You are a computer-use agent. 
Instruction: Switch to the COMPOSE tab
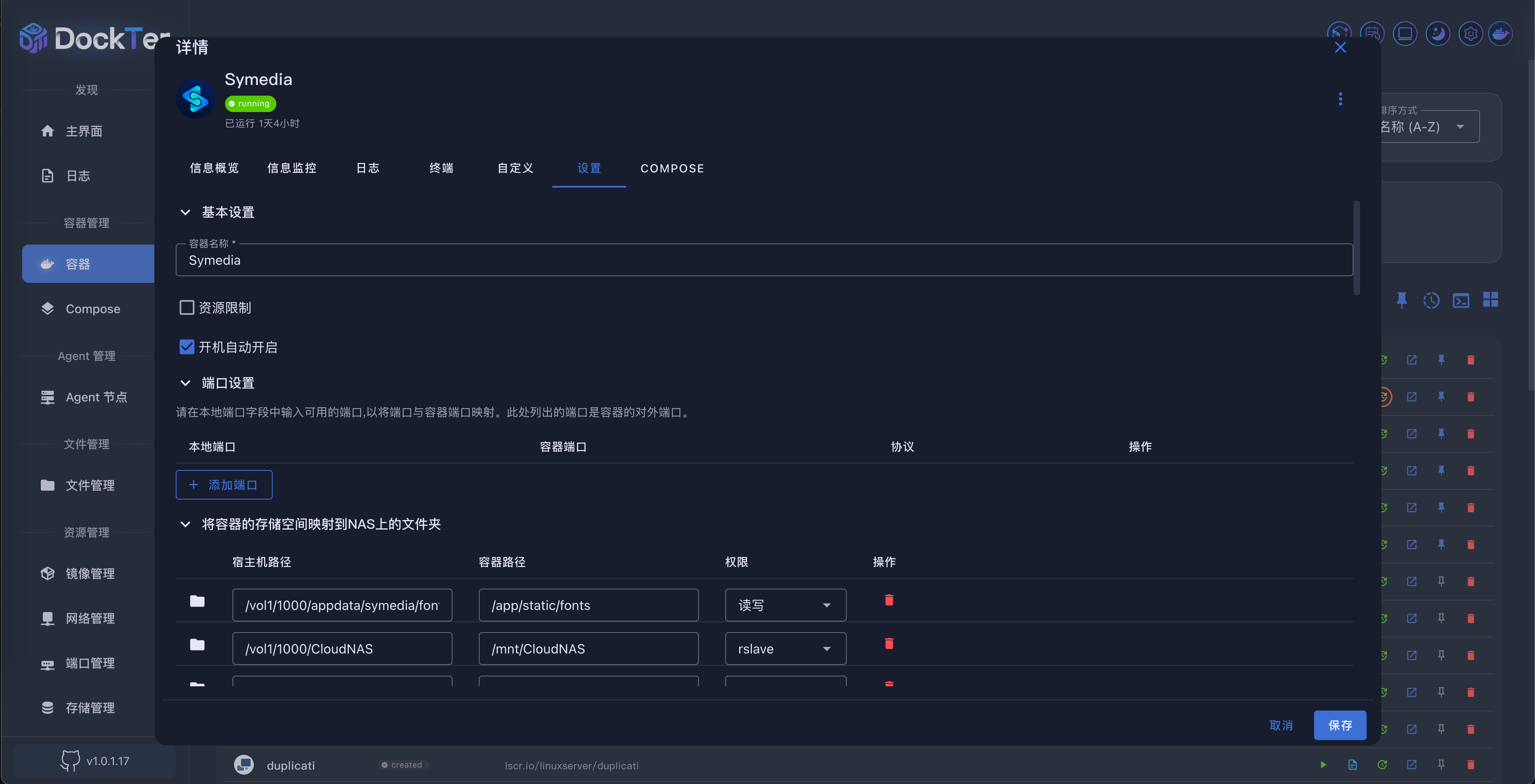pos(671,169)
